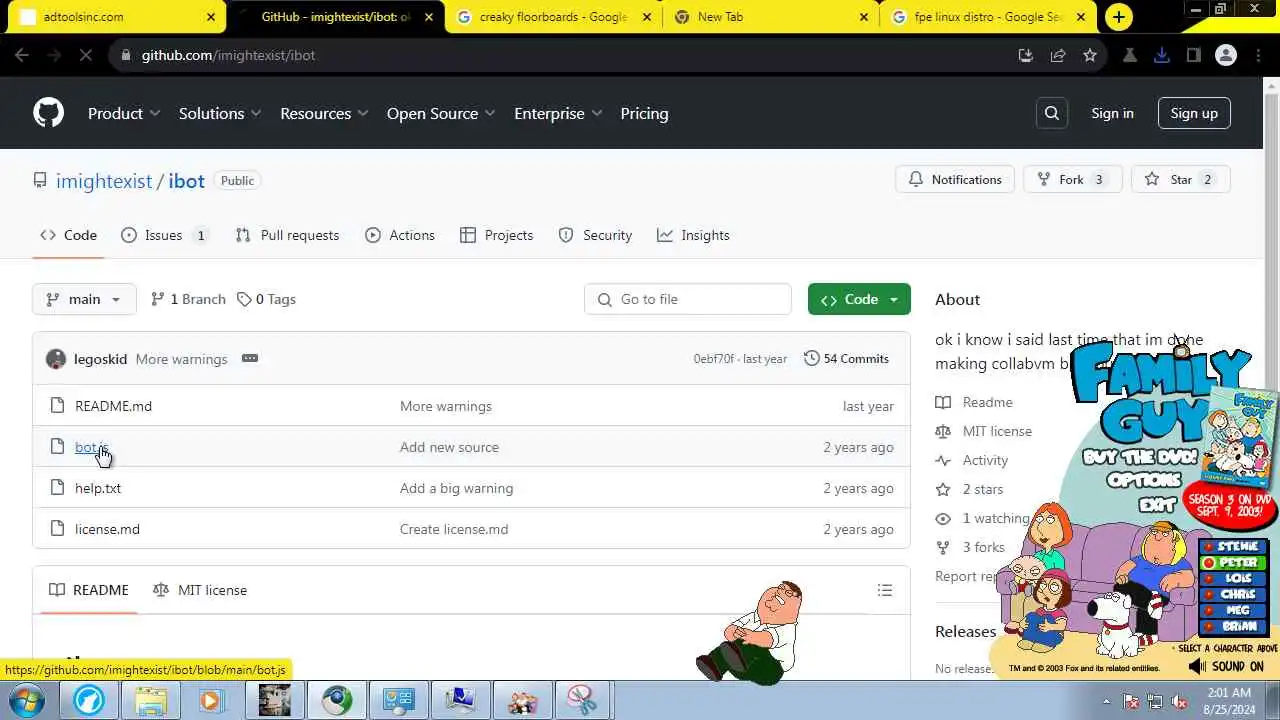Star the repository with Star button
The image size is (1280, 720).
(x=1181, y=179)
